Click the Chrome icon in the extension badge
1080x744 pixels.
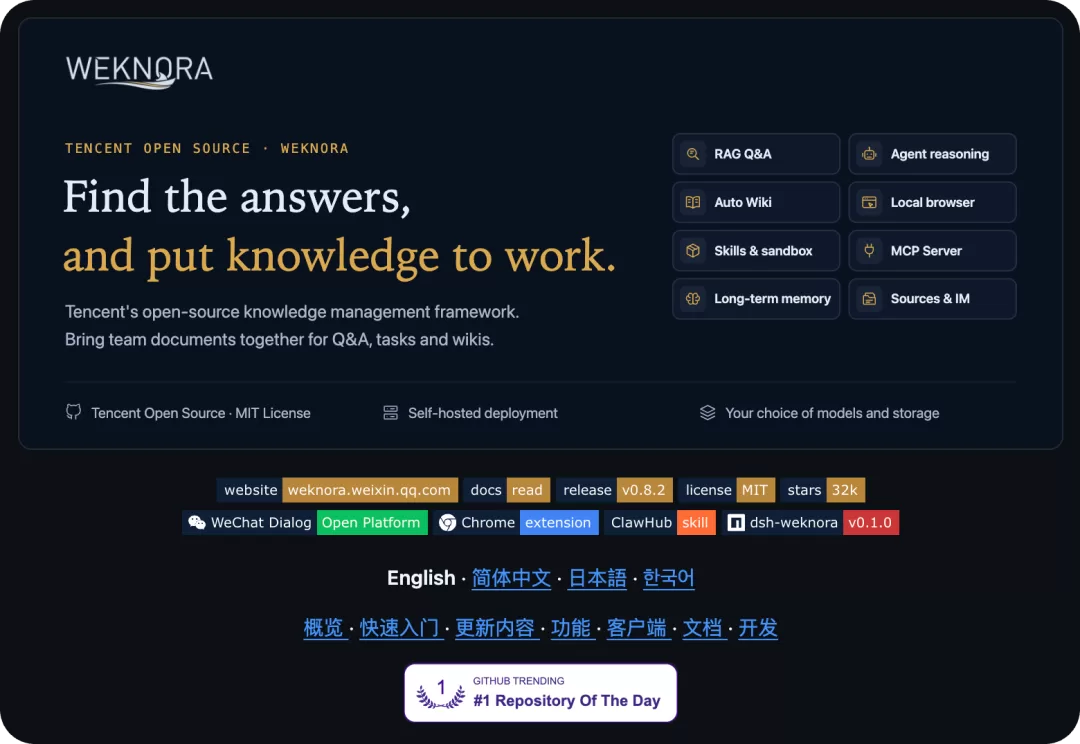coord(448,523)
